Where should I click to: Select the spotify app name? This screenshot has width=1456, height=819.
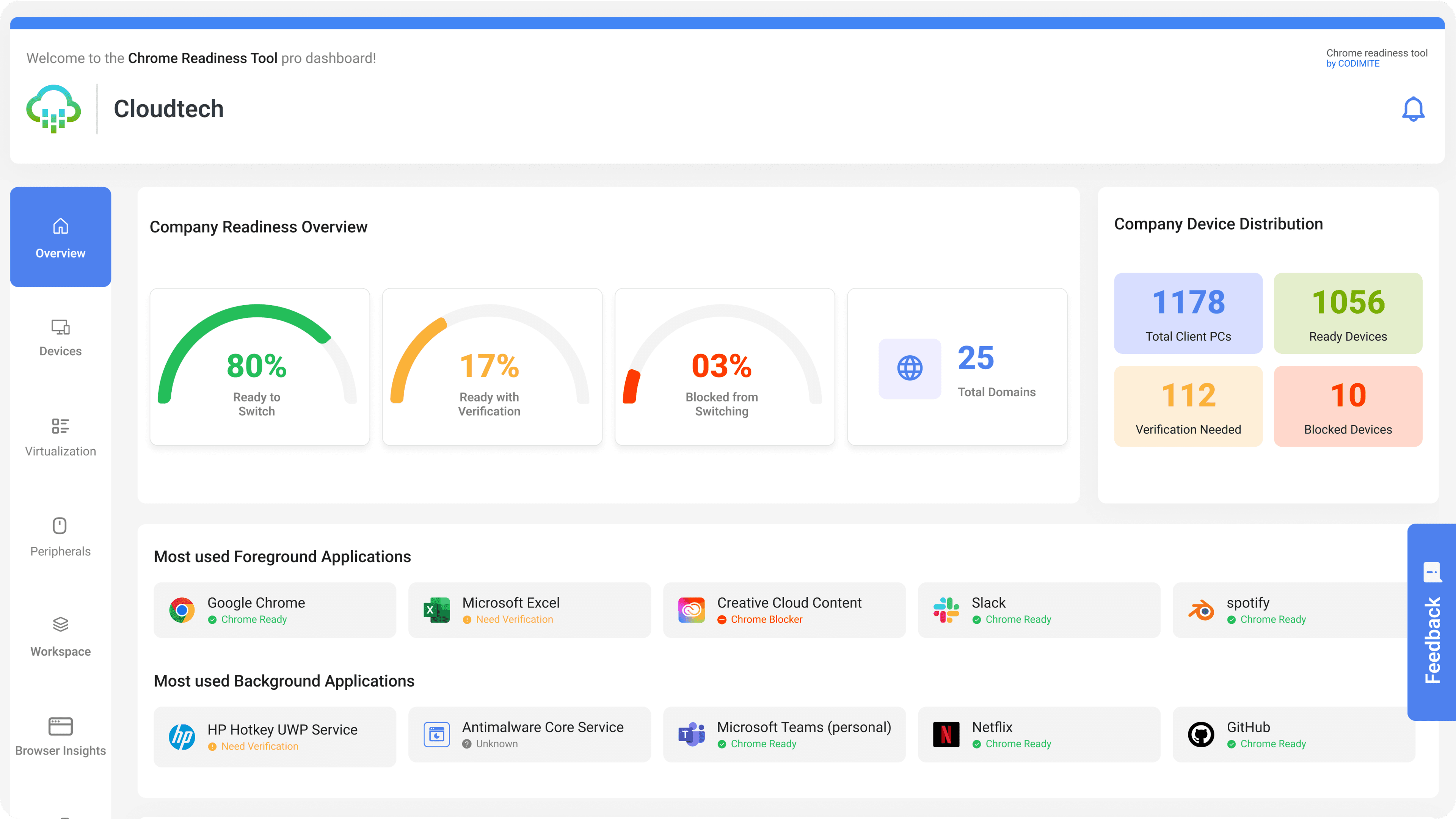(1248, 603)
